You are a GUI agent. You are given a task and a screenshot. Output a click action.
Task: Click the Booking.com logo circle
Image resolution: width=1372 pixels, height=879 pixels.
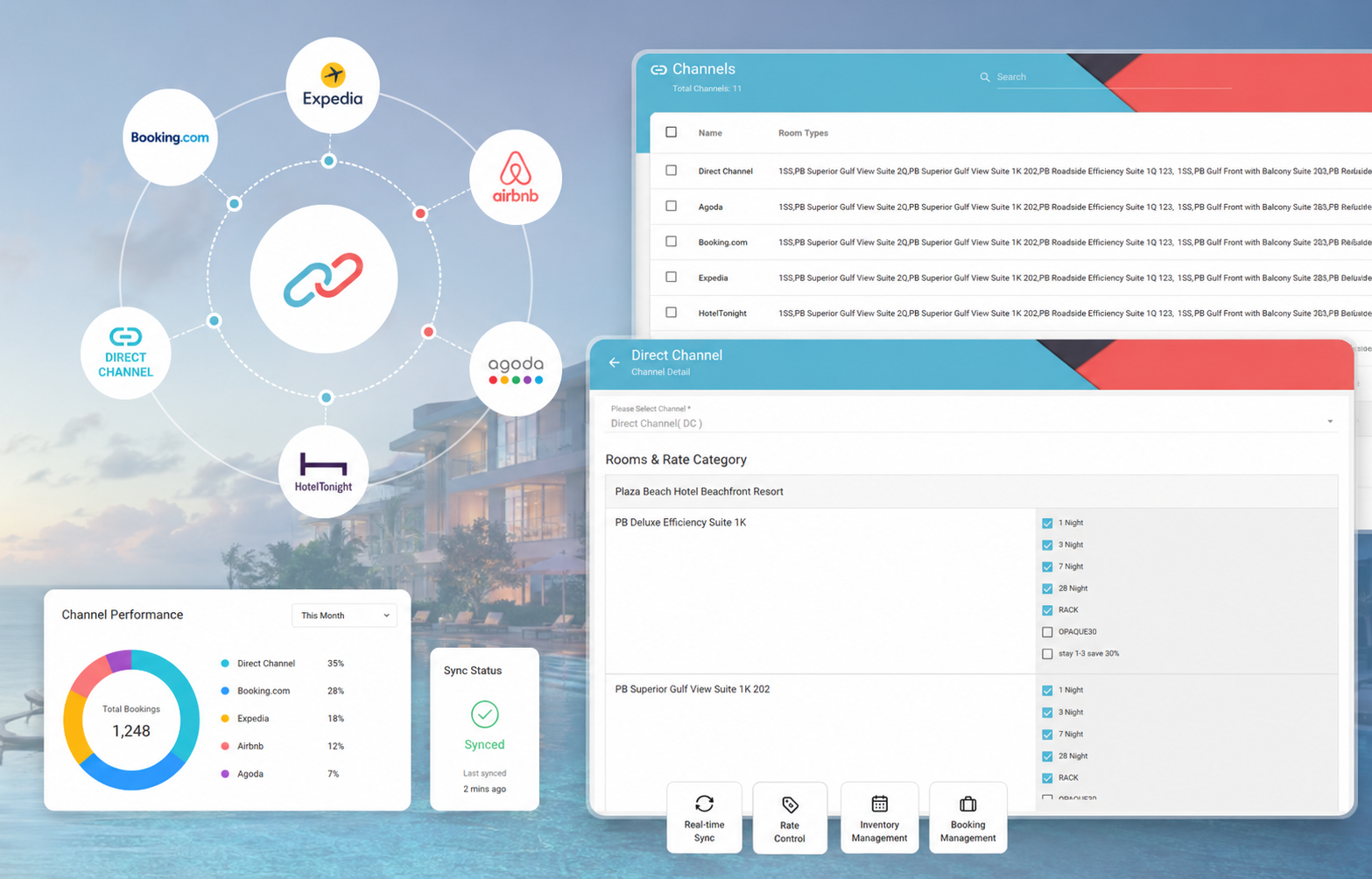pyautogui.click(x=170, y=137)
